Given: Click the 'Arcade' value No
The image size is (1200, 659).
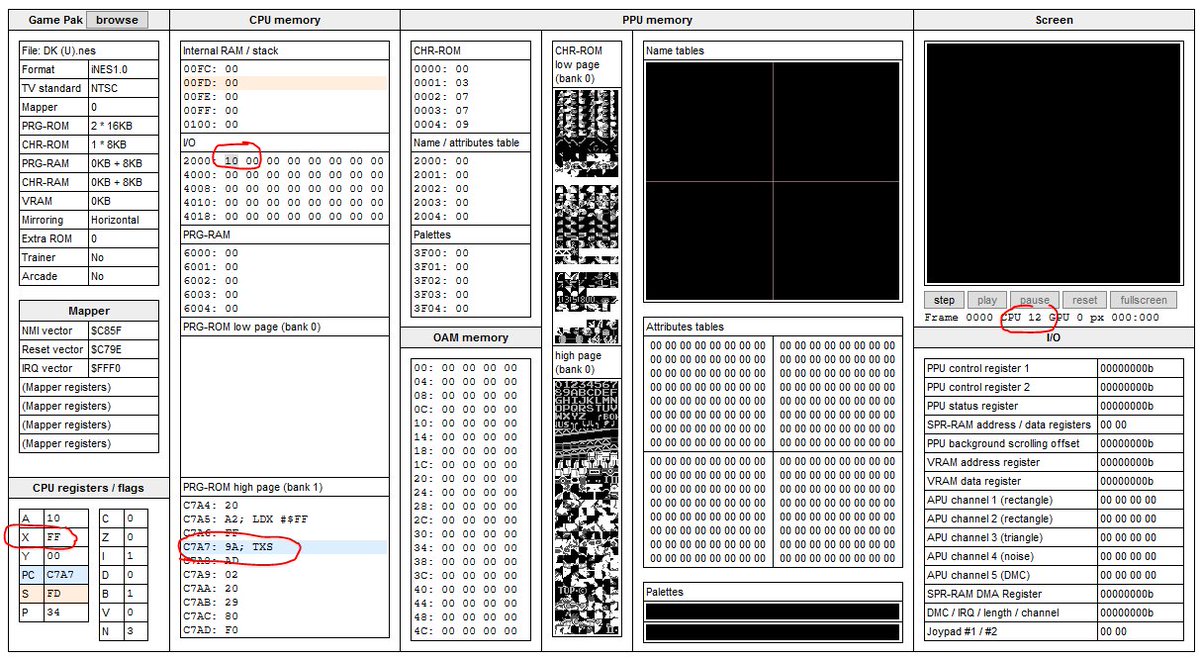Looking at the screenshot, I should point(123,276).
